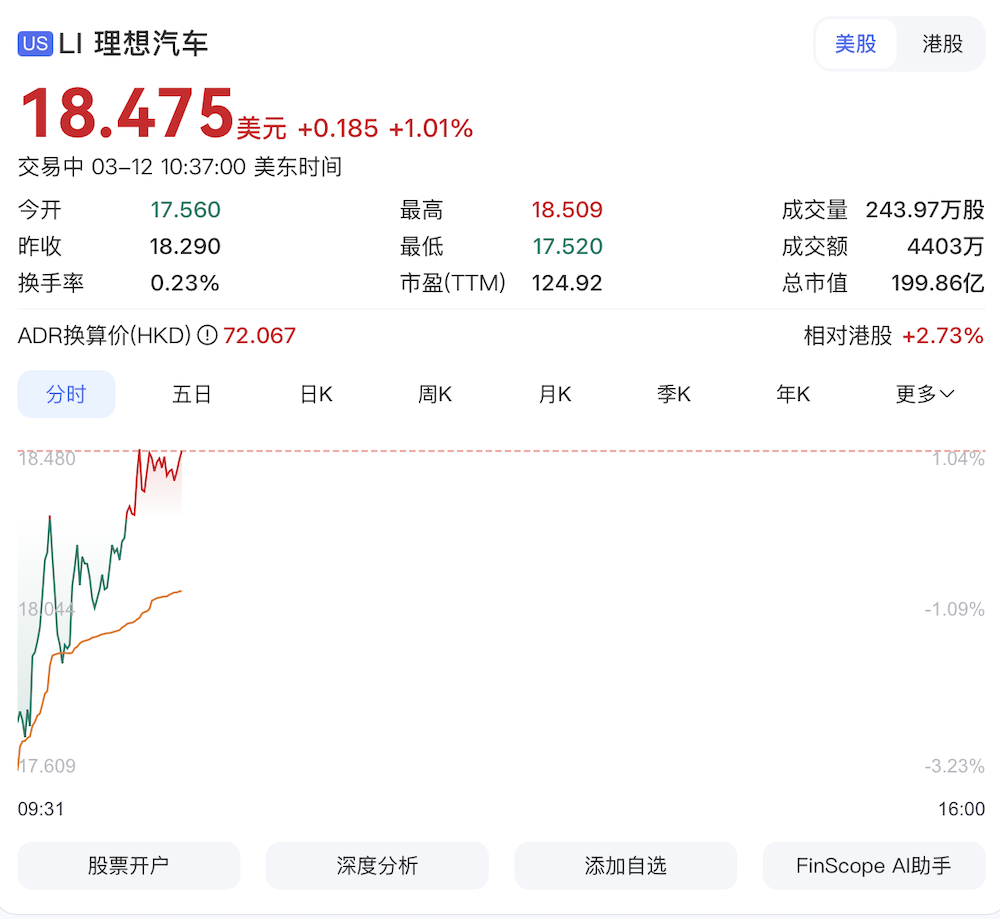This screenshot has width=1000, height=919.
Task: Select the 月K chart period
Action: pyautogui.click(x=554, y=394)
